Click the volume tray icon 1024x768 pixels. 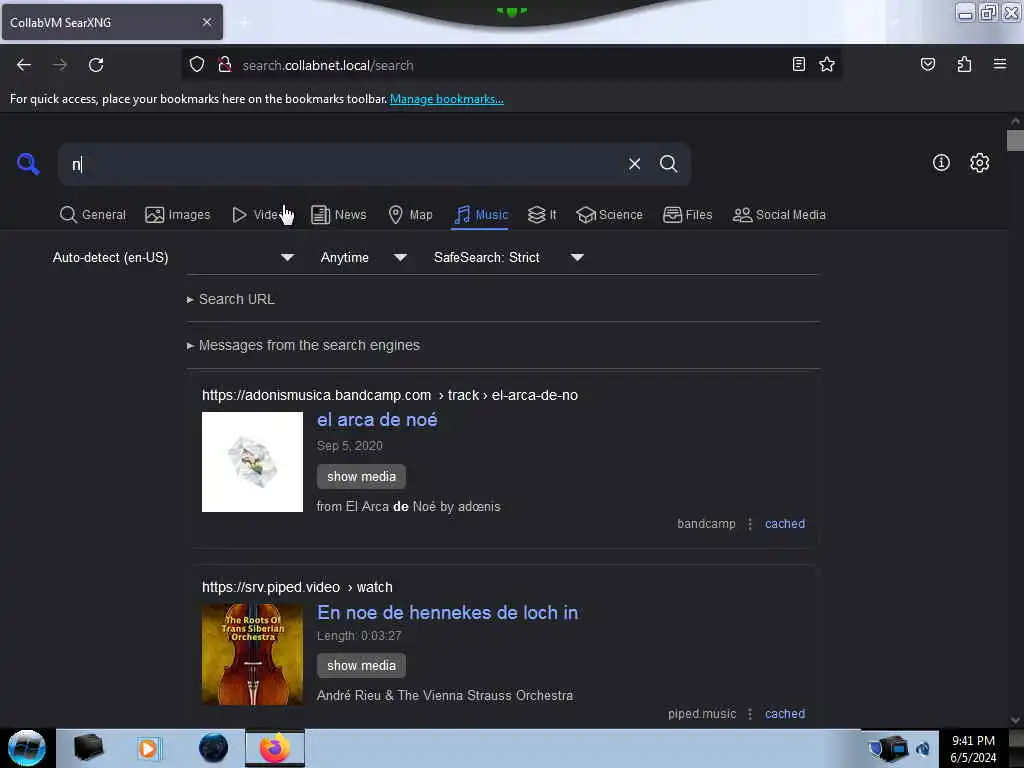[x=923, y=748]
